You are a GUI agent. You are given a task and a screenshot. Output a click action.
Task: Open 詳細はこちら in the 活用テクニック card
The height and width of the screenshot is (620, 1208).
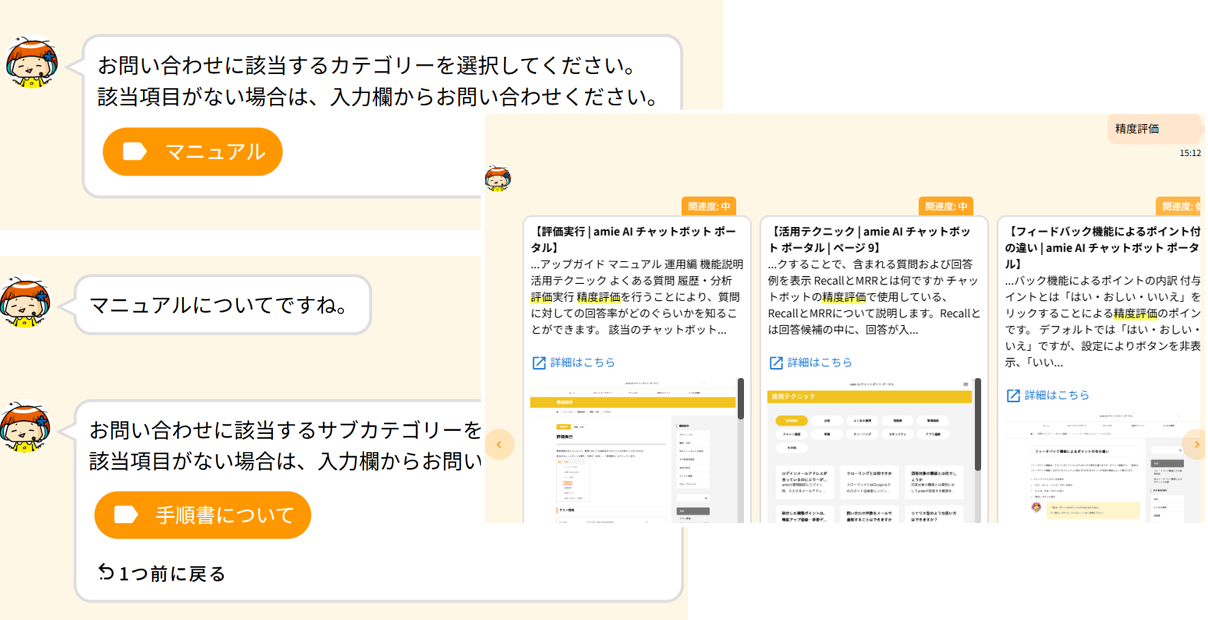(820, 362)
